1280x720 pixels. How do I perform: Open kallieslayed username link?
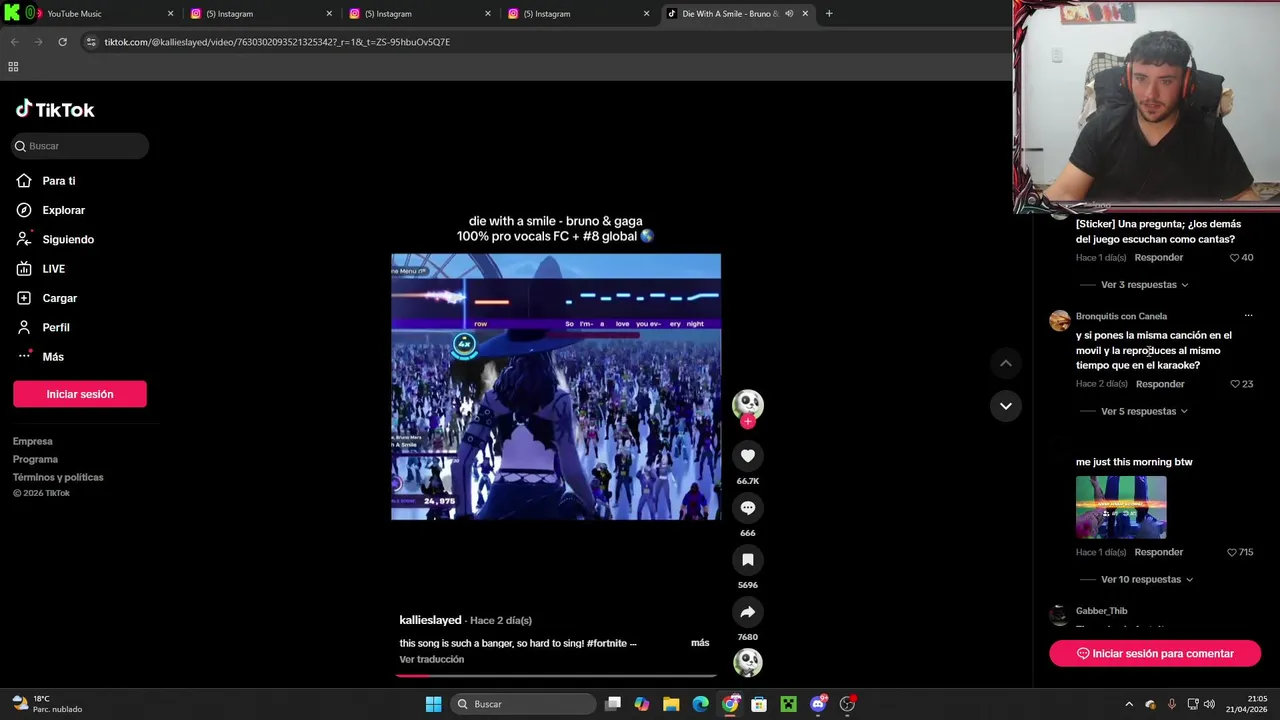(430, 620)
